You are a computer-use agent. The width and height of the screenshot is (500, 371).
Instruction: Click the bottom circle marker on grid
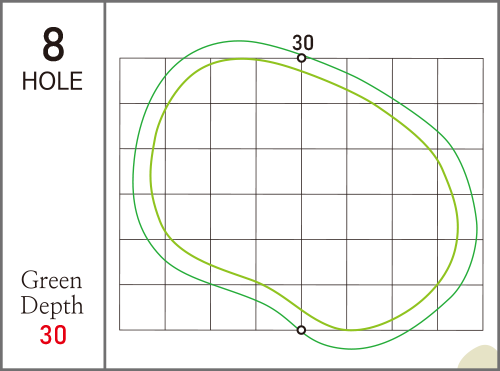point(301,330)
